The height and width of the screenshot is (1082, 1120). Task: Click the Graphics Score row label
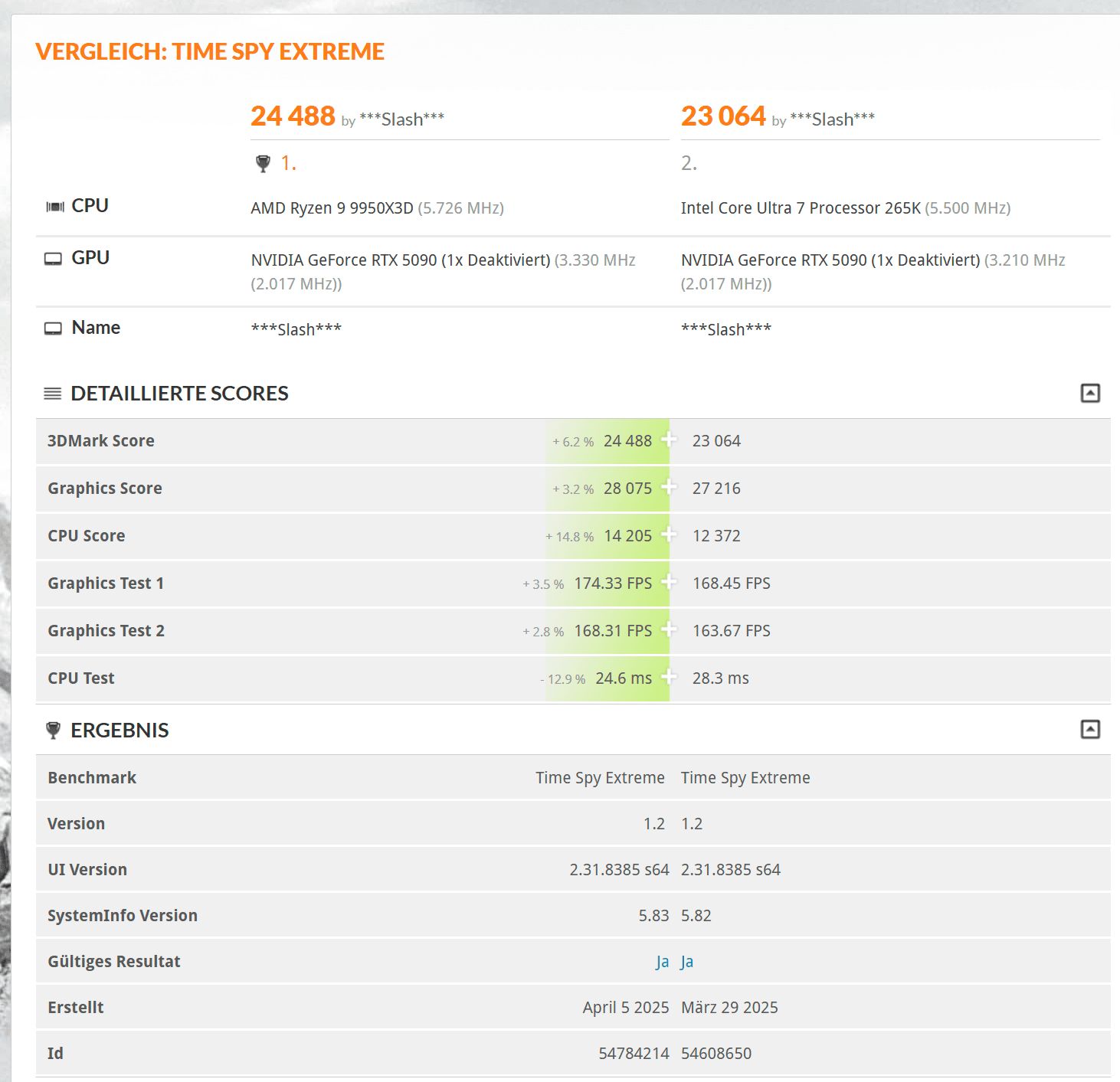(x=105, y=489)
